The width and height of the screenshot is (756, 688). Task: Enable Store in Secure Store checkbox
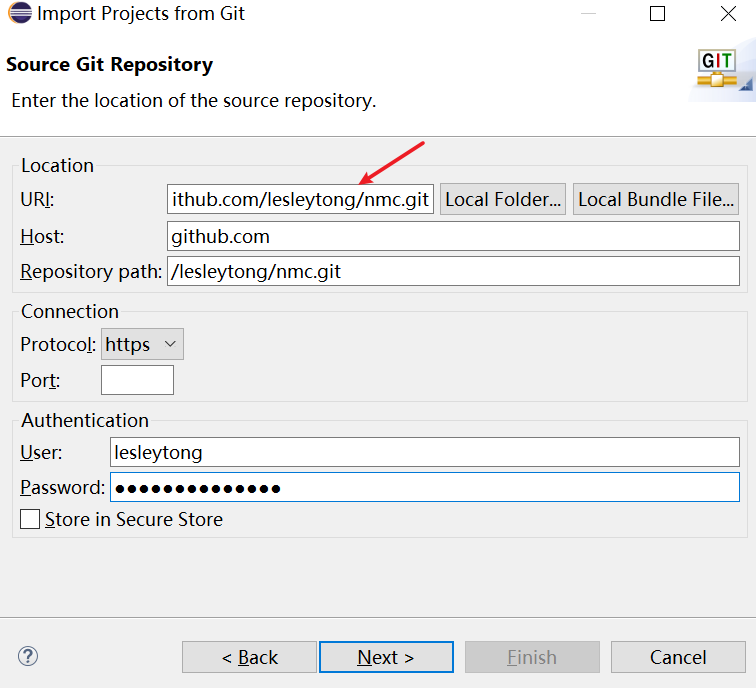click(30, 519)
